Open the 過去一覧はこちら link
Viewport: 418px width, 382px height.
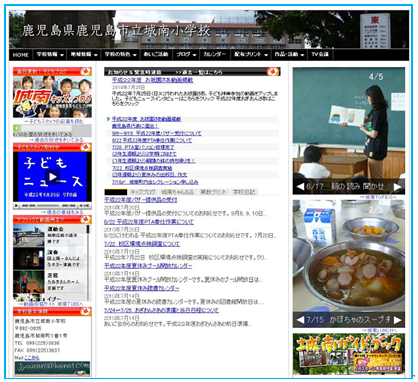tap(199, 72)
